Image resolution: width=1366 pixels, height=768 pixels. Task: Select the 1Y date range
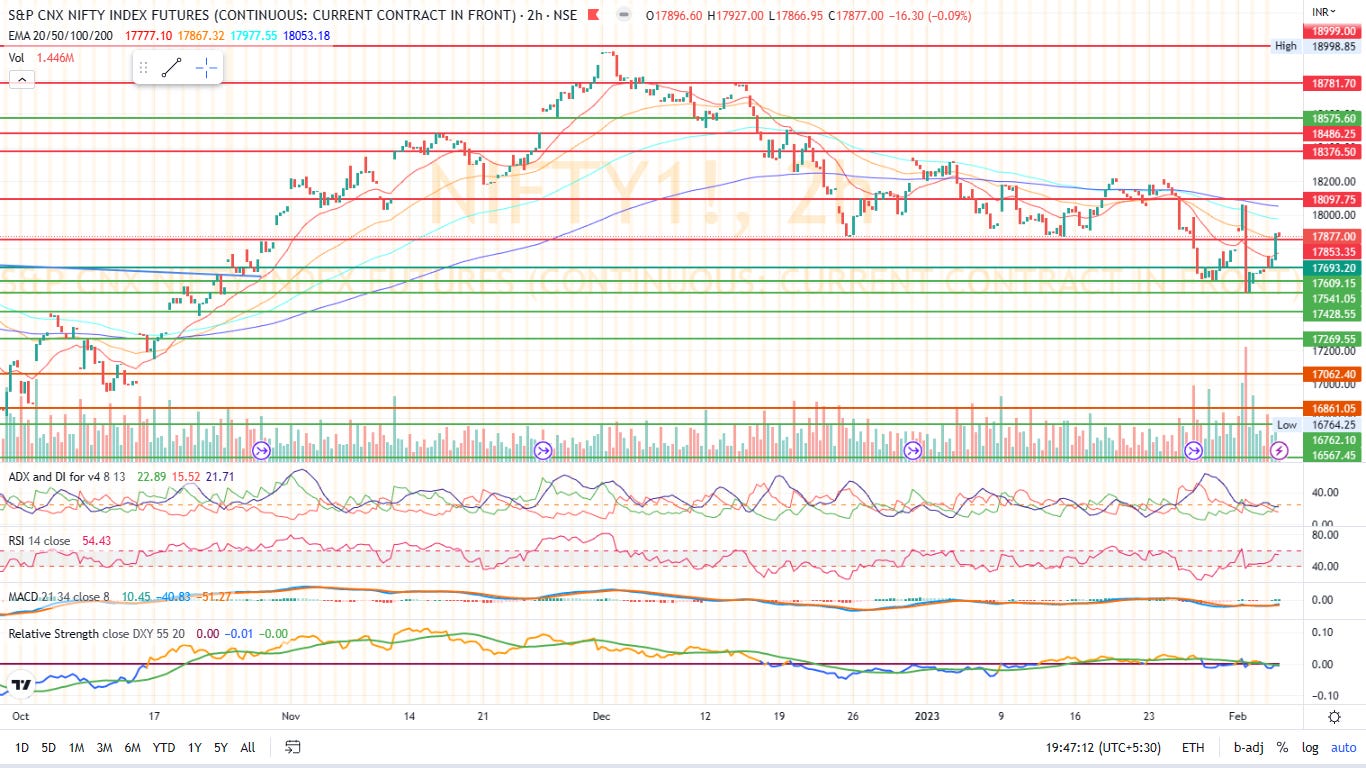[194, 747]
